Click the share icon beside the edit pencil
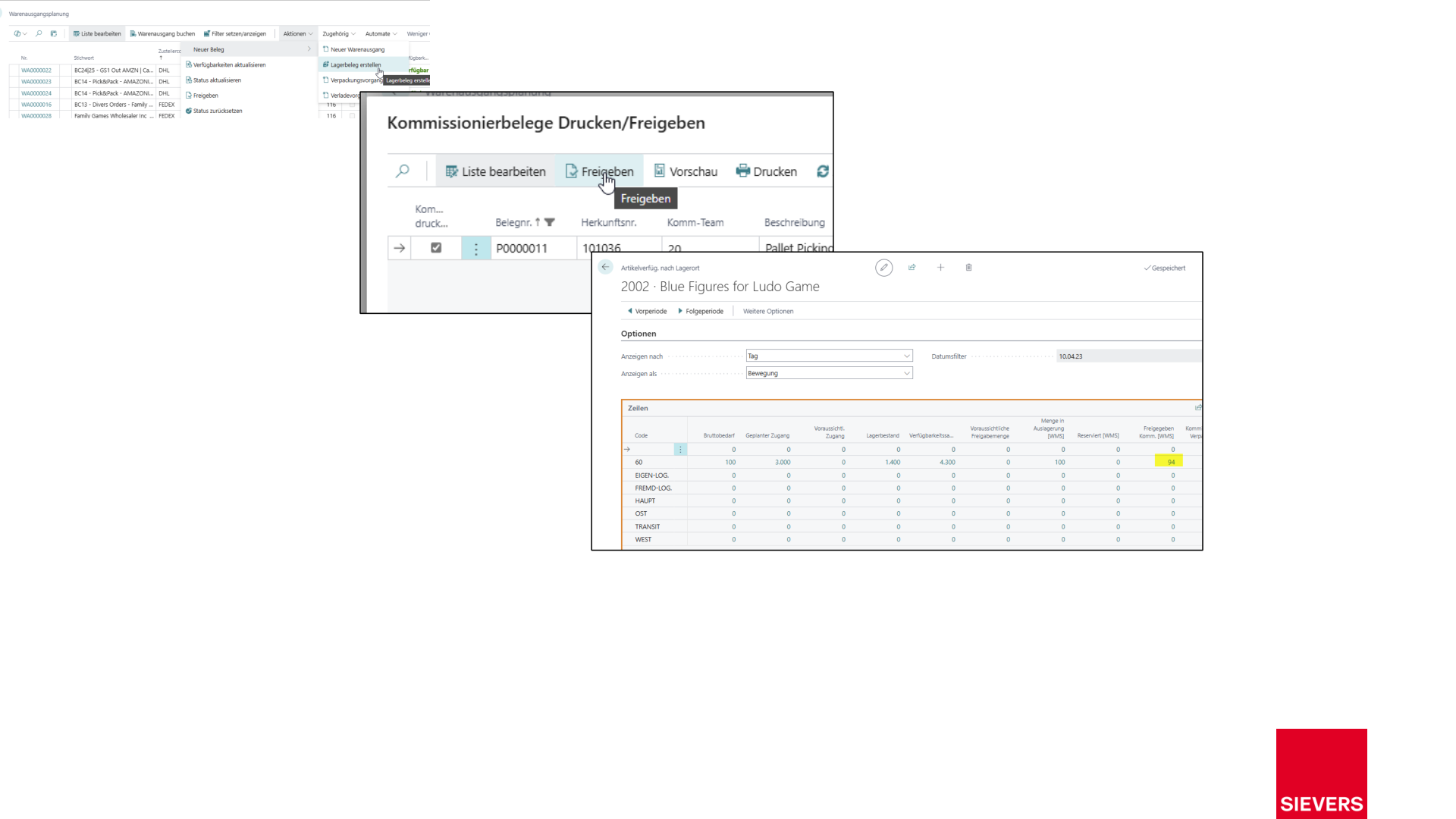Image resolution: width=1456 pixels, height=819 pixels. click(x=912, y=267)
